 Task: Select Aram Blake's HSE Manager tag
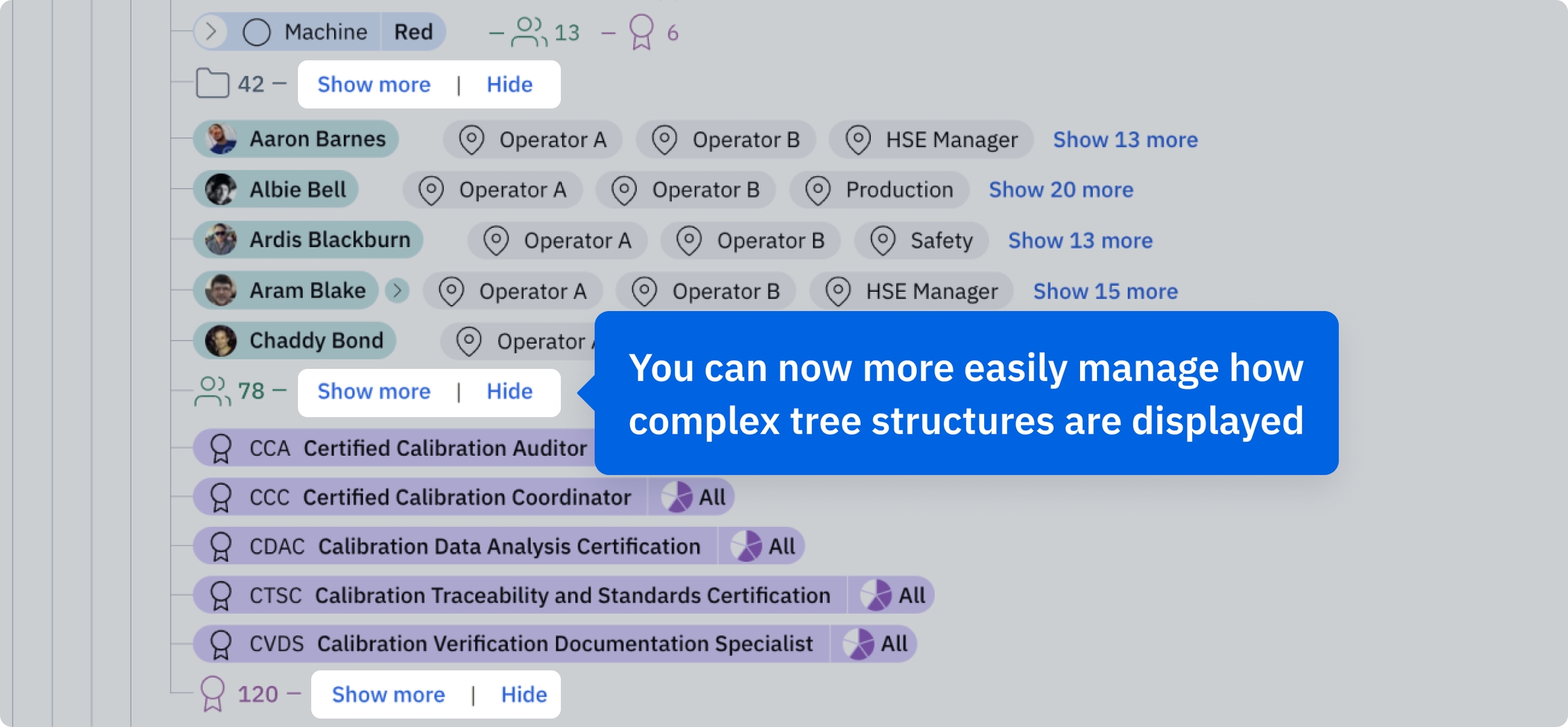911,291
